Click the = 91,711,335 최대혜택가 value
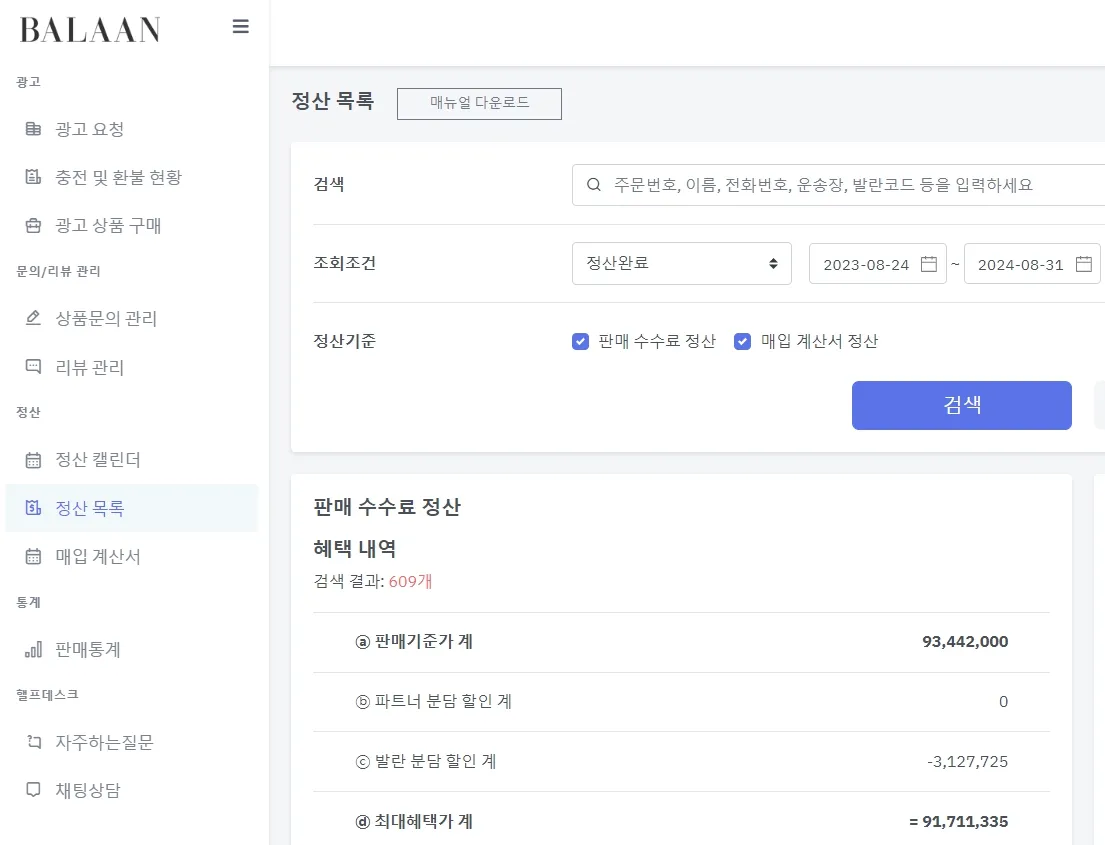 pos(958,821)
